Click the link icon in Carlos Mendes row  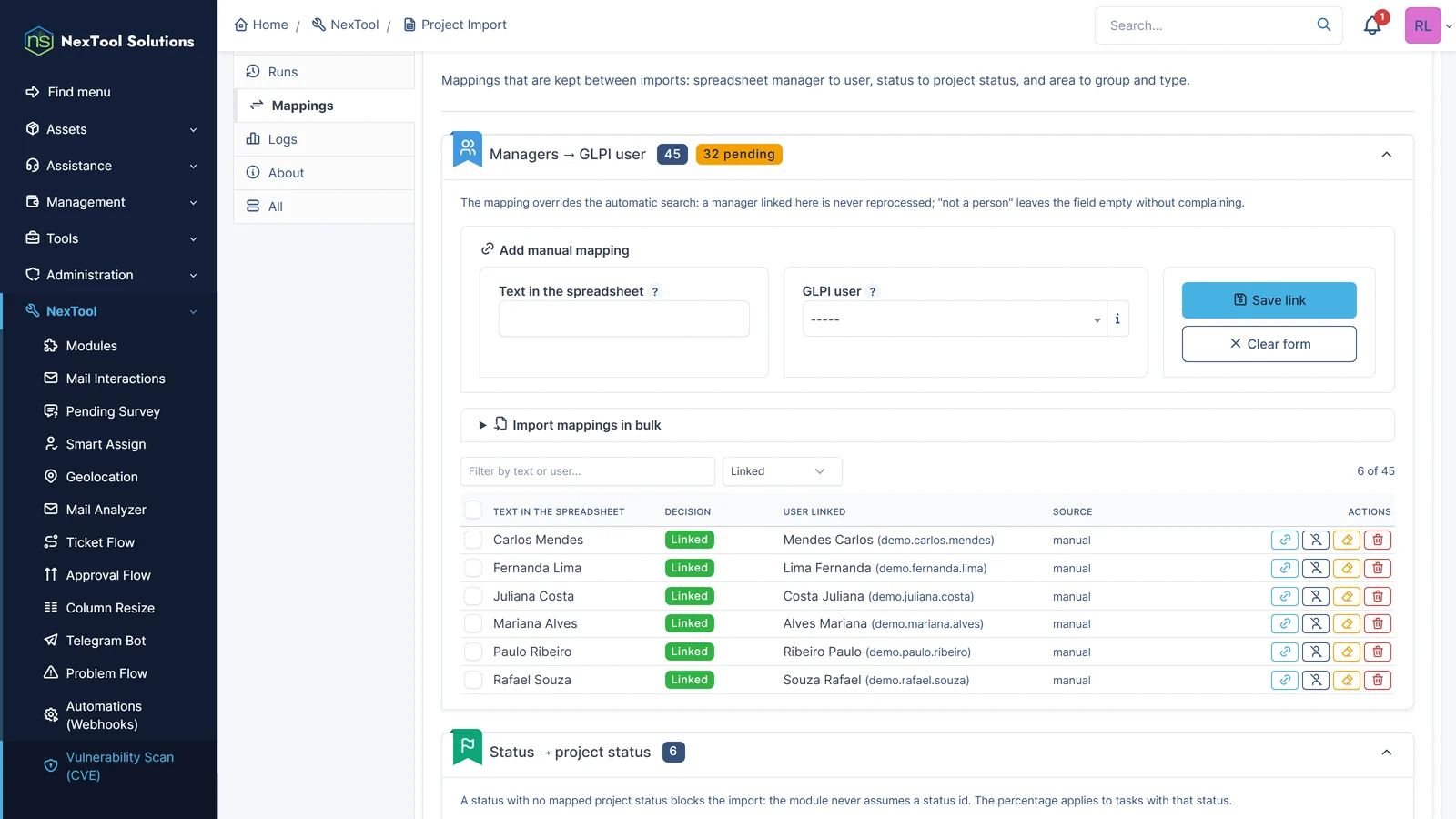1284,540
